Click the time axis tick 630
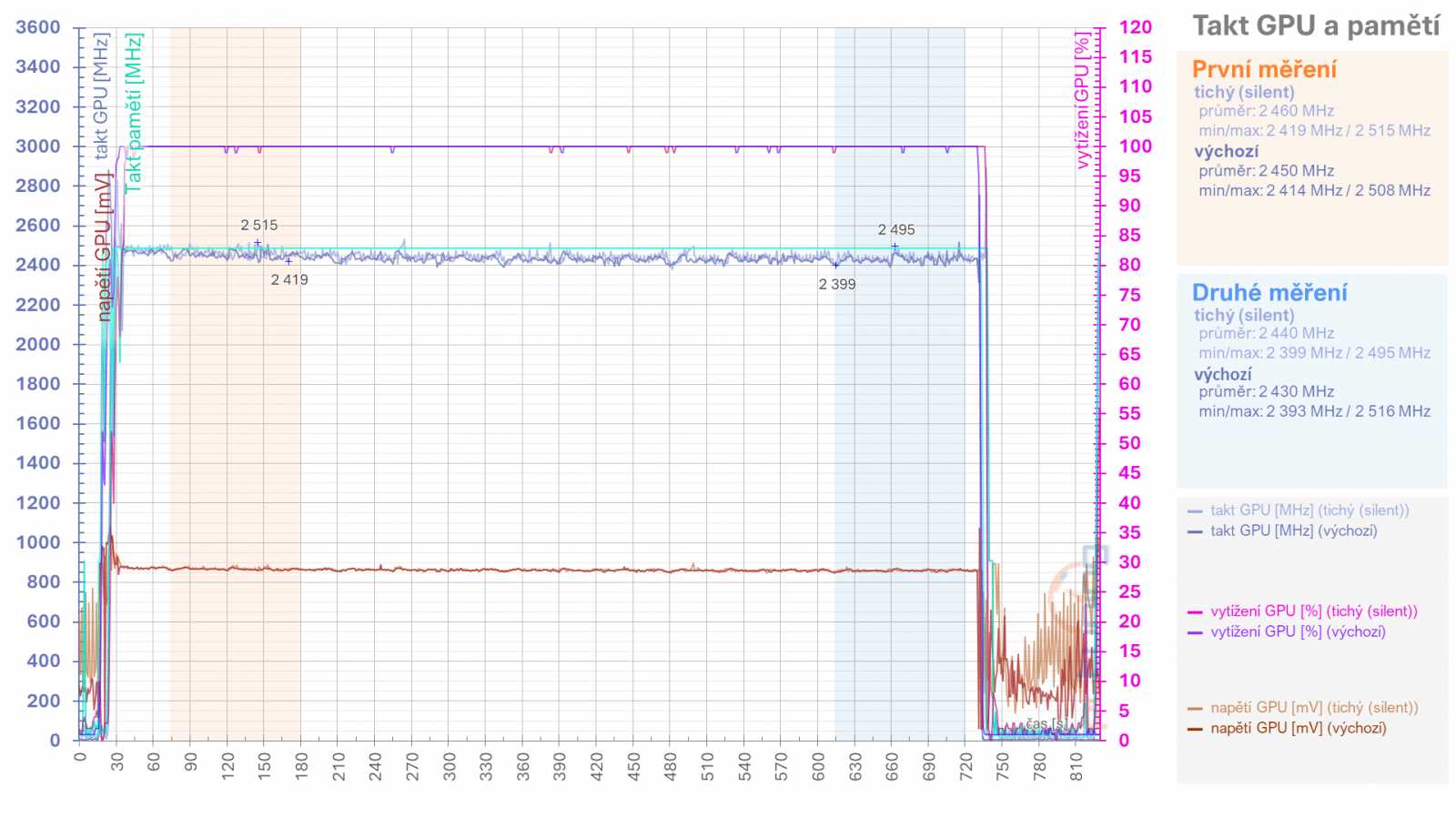 pyautogui.click(x=854, y=764)
